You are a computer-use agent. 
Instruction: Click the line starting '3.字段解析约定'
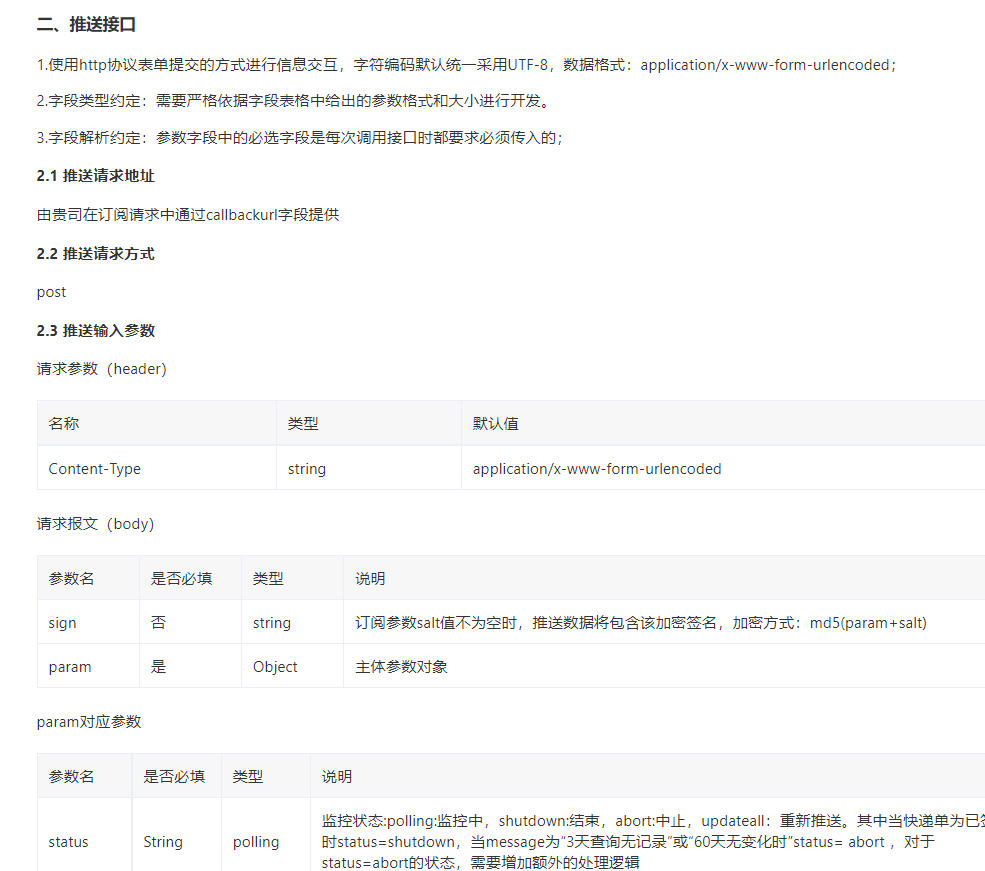pos(300,138)
